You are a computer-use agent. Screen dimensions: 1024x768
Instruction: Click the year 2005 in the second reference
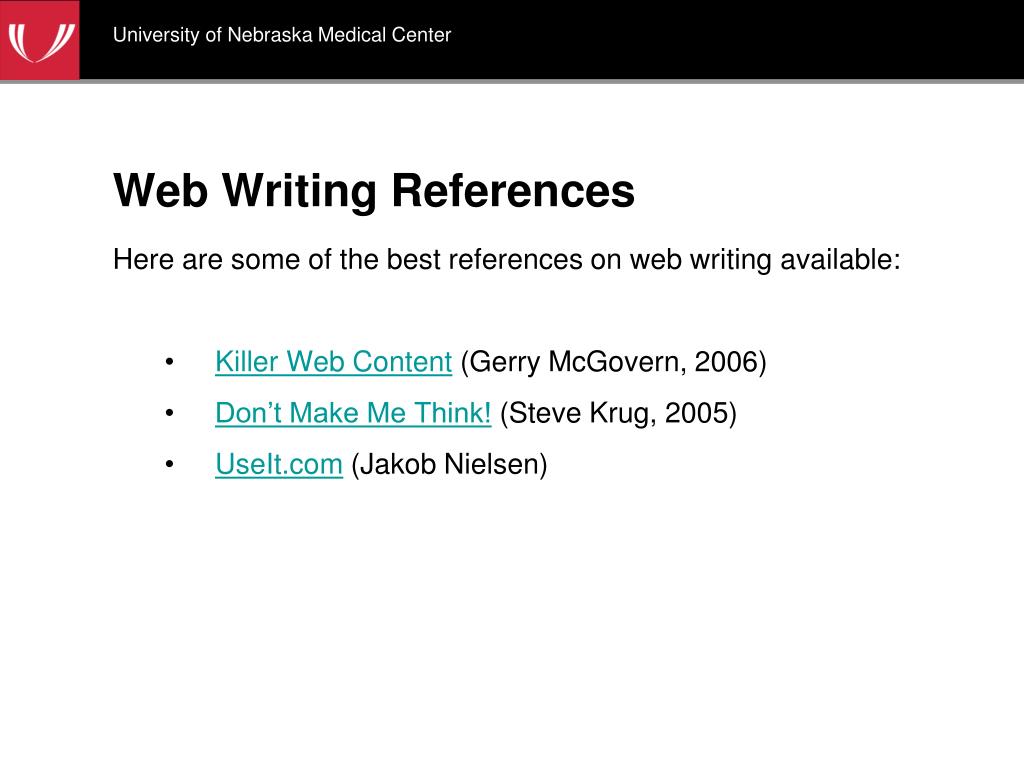point(696,413)
